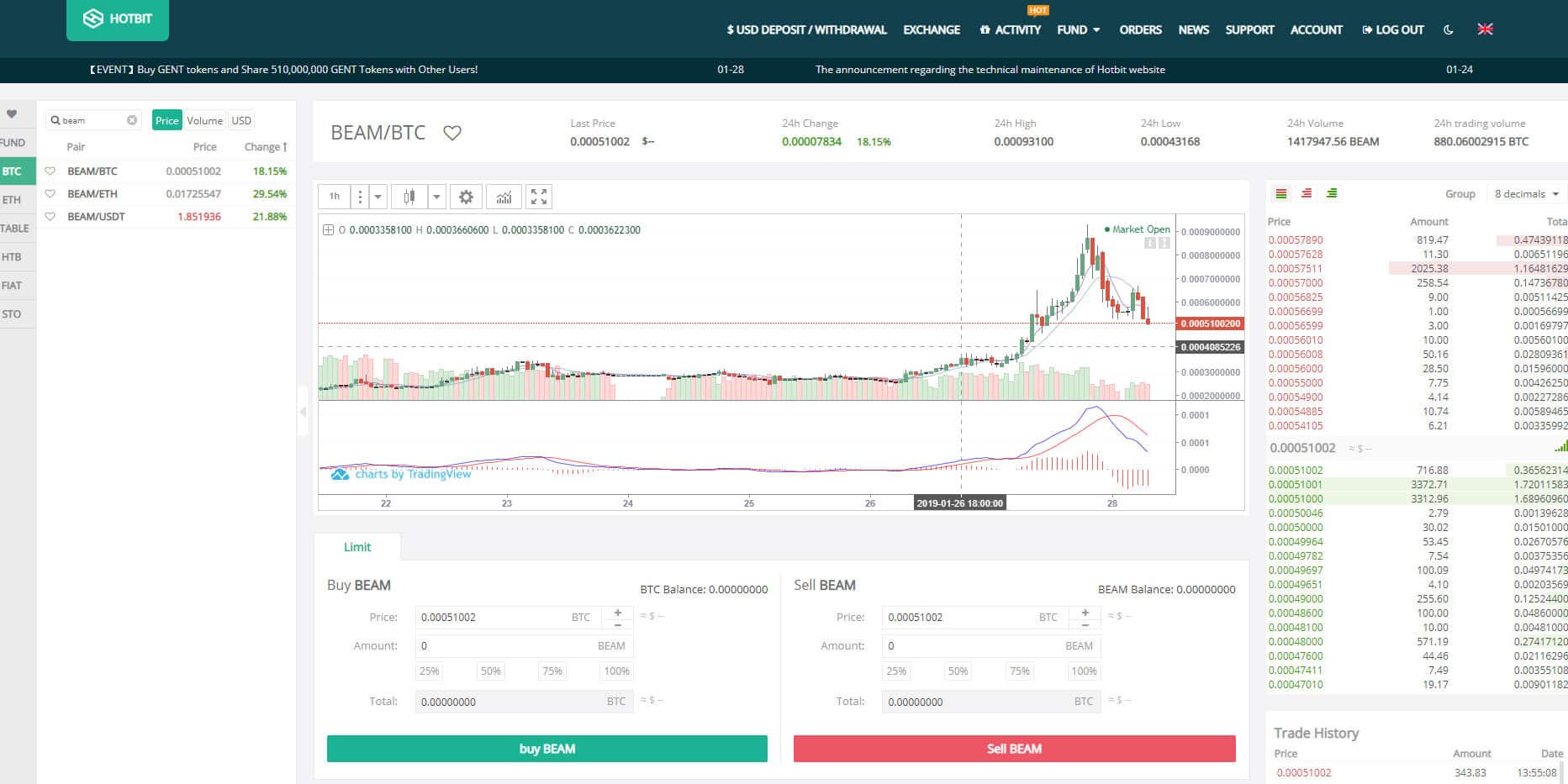The width and height of the screenshot is (1568, 784).
Task: Show both buy and sell orders view
Action: click(1281, 194)
